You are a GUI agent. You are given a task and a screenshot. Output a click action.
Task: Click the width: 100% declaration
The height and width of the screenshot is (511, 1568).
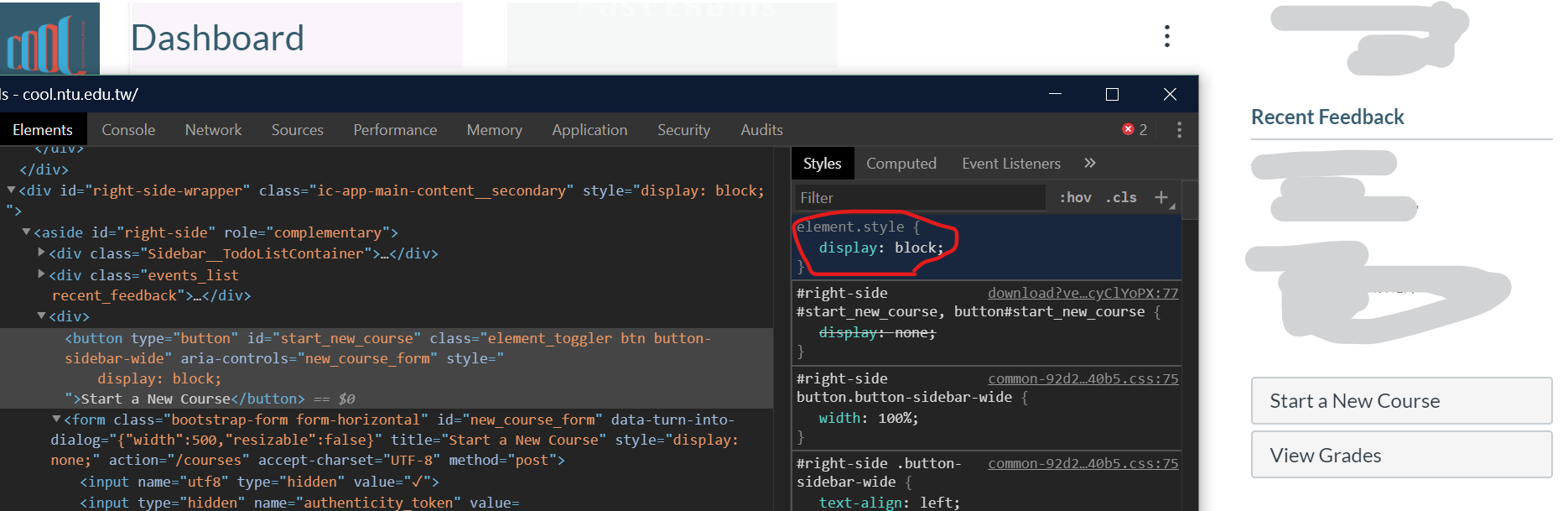click(869, 418)
